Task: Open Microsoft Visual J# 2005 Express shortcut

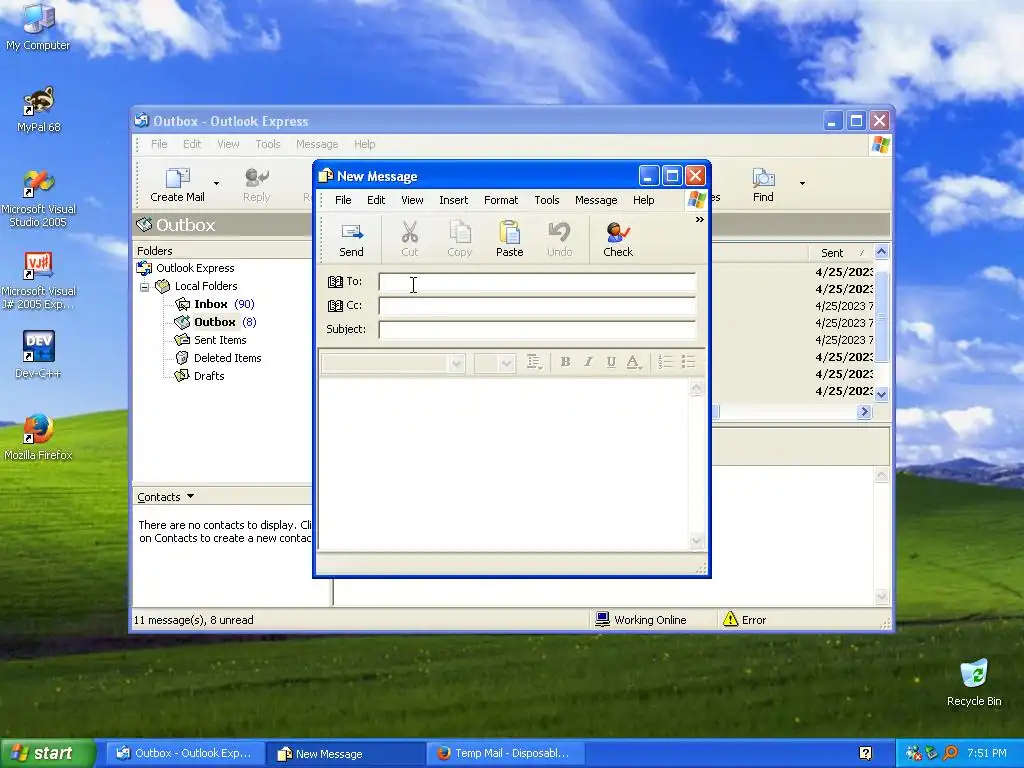Action: click(x=39, y=280)
